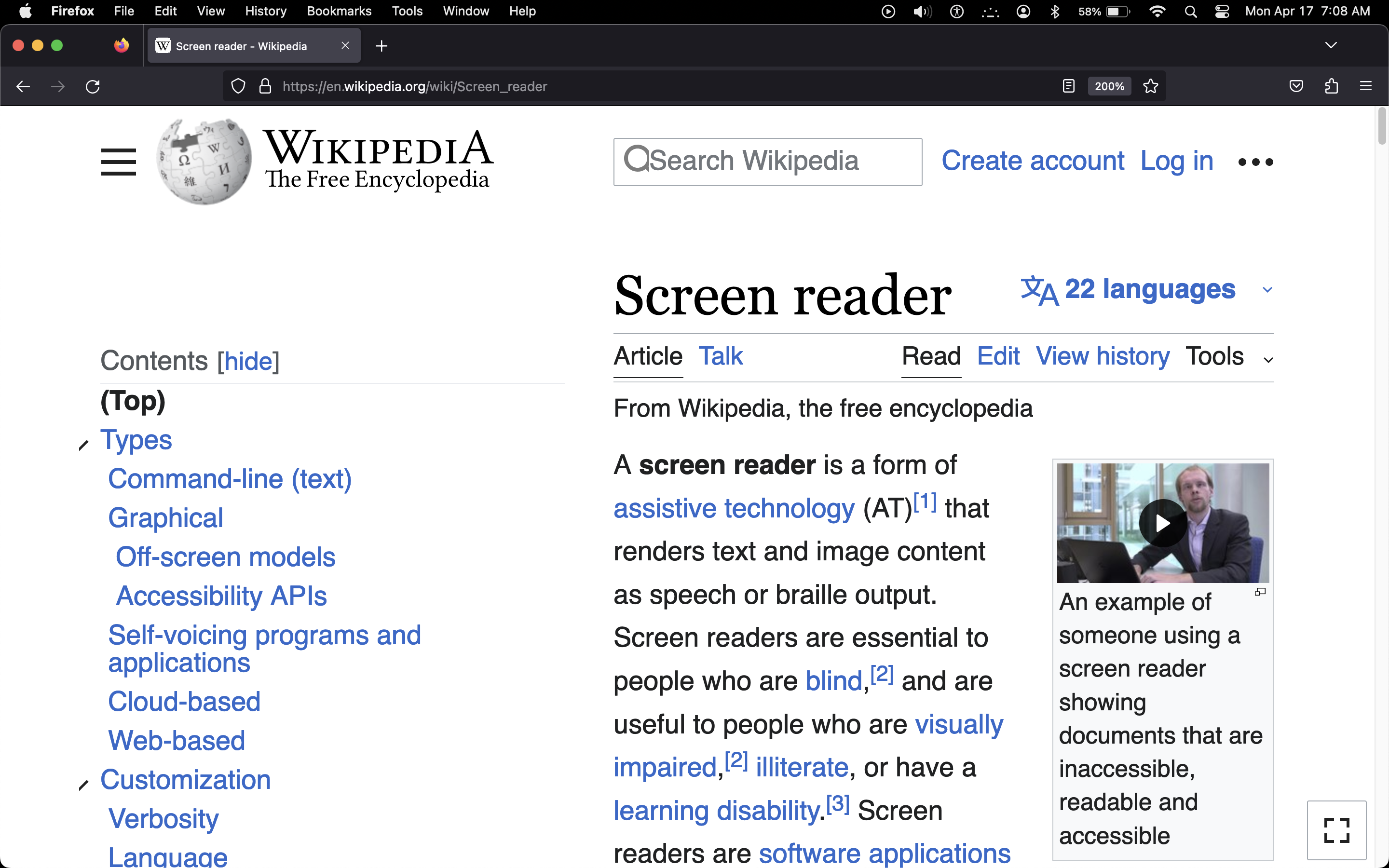
Task: Follow the assistive technology link
Action: pos(734,509)
